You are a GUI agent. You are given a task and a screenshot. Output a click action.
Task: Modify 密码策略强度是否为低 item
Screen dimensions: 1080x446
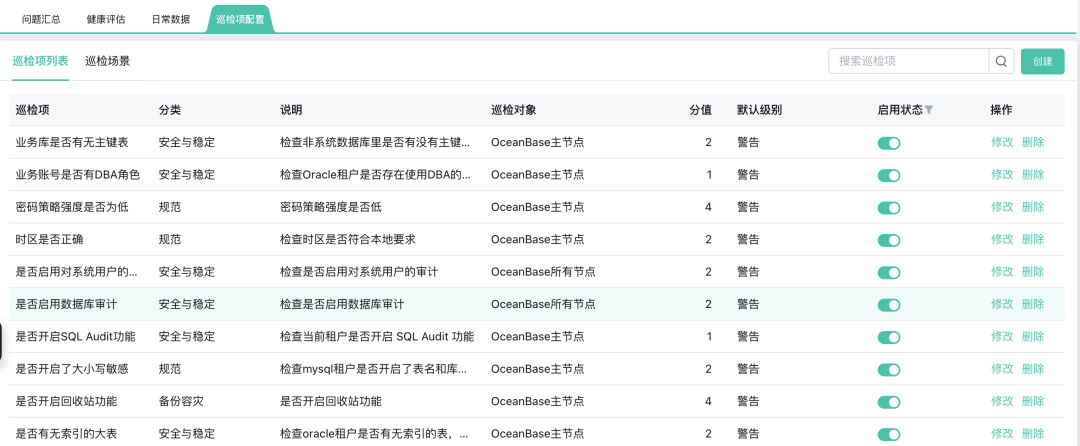(x=1002, y=207)
